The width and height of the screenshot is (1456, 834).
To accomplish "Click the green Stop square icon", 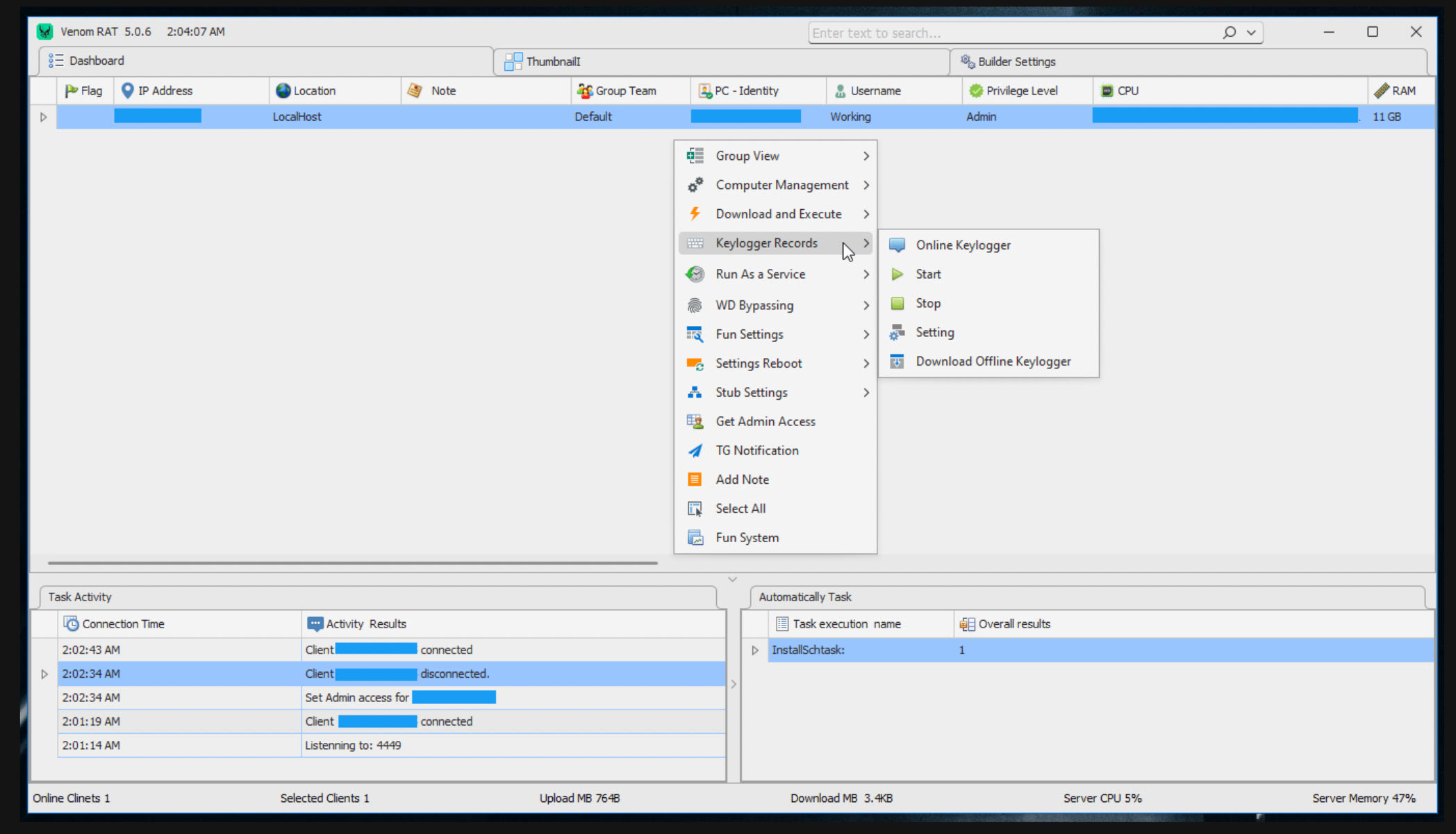I will point(897,303).
